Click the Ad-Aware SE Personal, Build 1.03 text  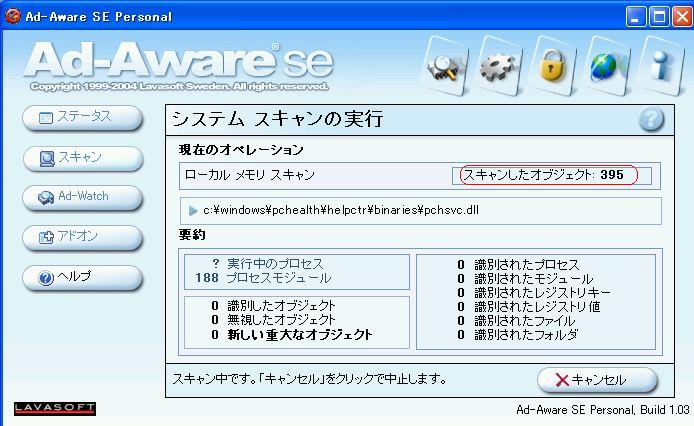pos(603,410)
